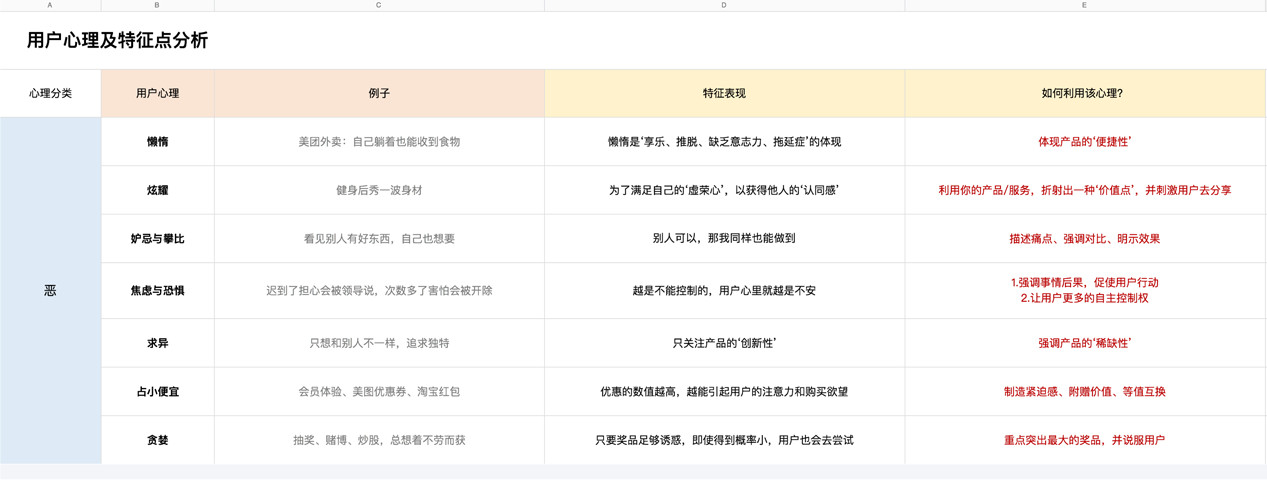1267x480 pixels.
Task: Click the '例子' column header cell
Action: (378, 93)
